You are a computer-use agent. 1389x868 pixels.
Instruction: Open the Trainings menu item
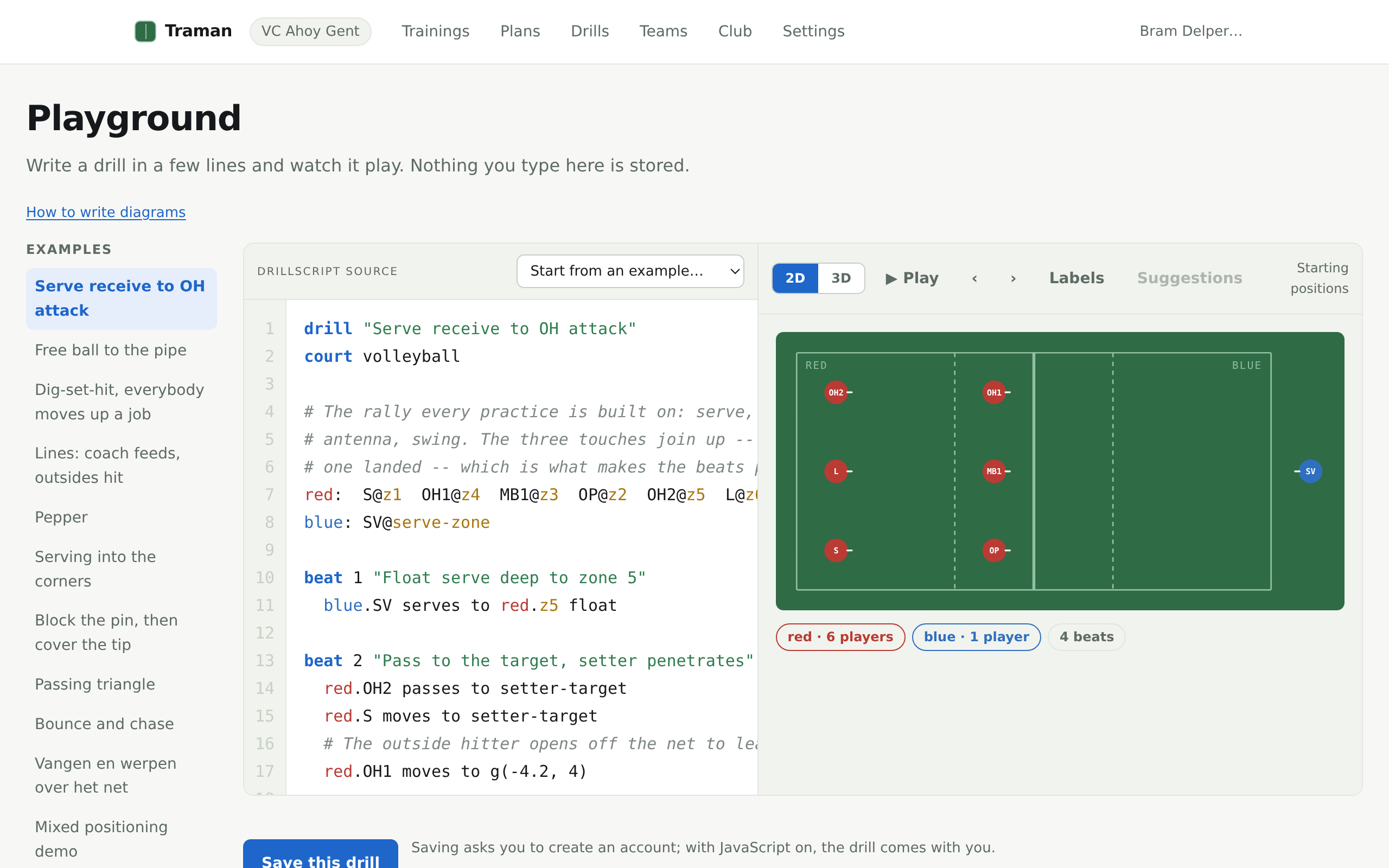click(435, 31)
